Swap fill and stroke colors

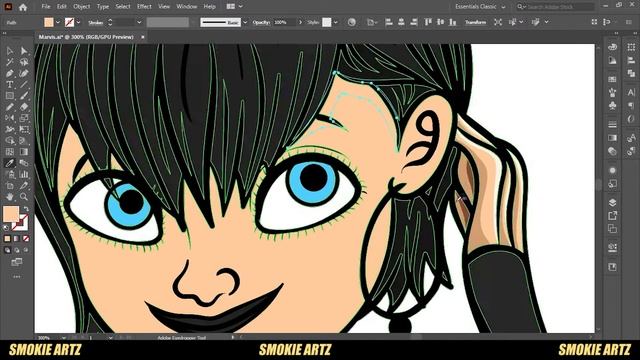[x=26, y=209]
